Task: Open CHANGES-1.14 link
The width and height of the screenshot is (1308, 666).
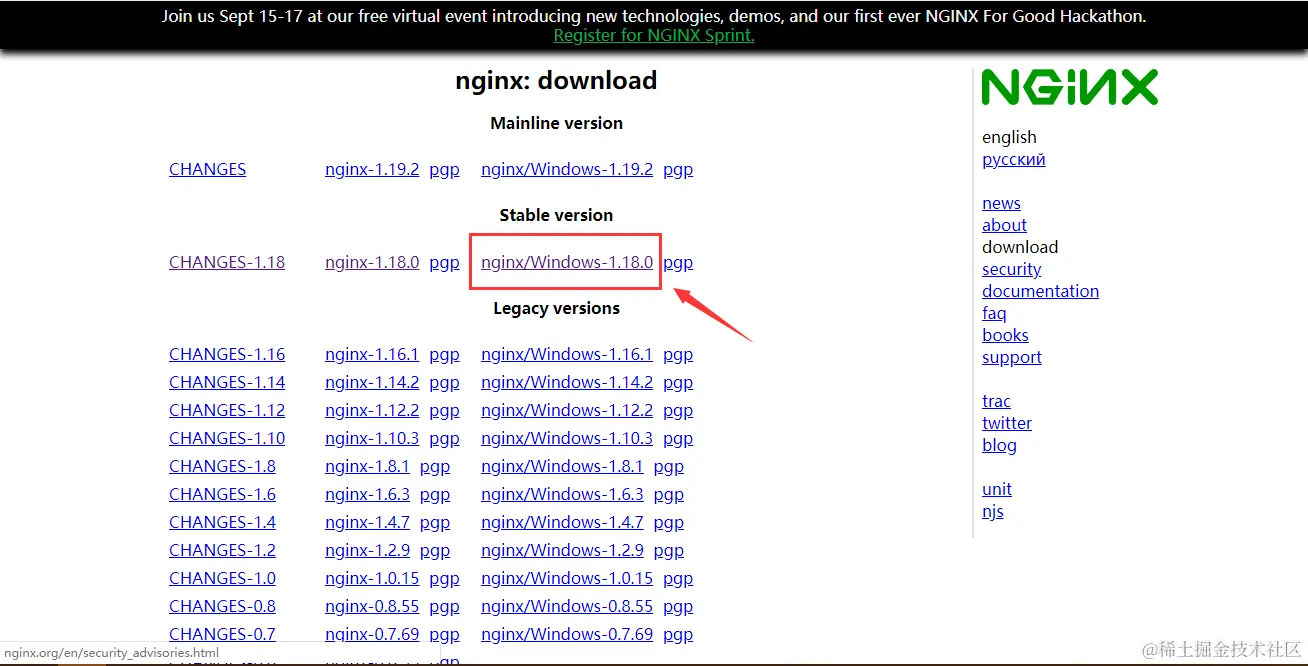Action: point(227,382)
